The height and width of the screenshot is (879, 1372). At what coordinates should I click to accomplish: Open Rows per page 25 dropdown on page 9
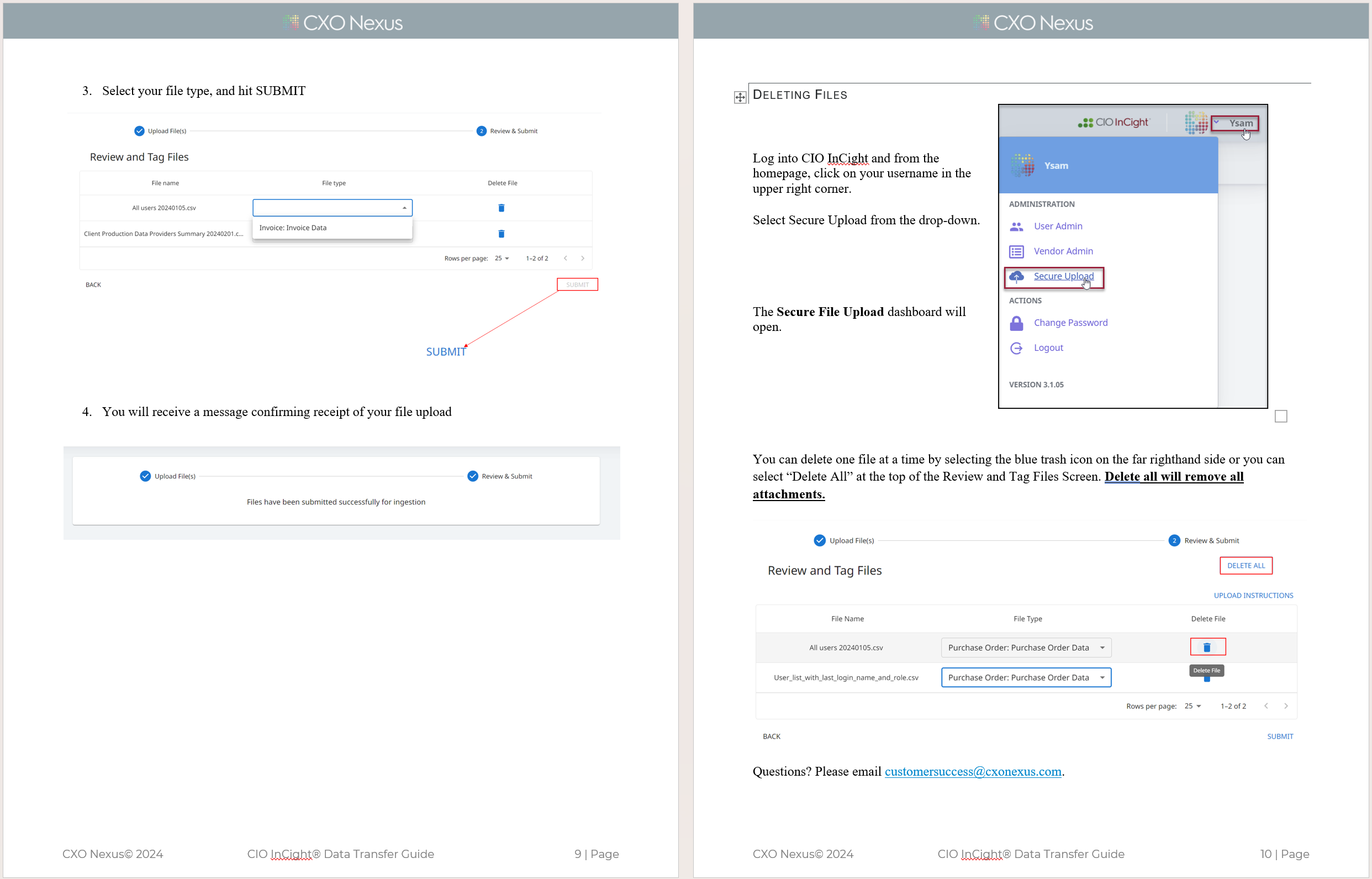point(502,258)
